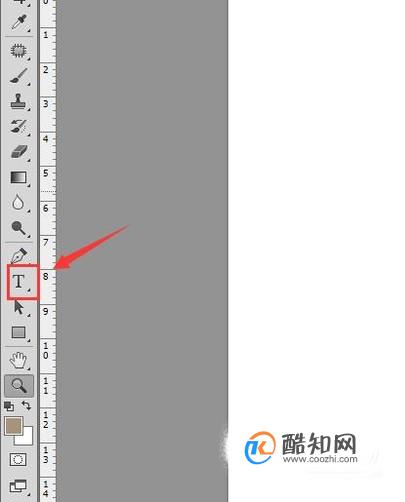Image resolution: width=405 pixels, height=502 pixels.
Task: Select the Clone Stamp tool
Action: [19, 102]
